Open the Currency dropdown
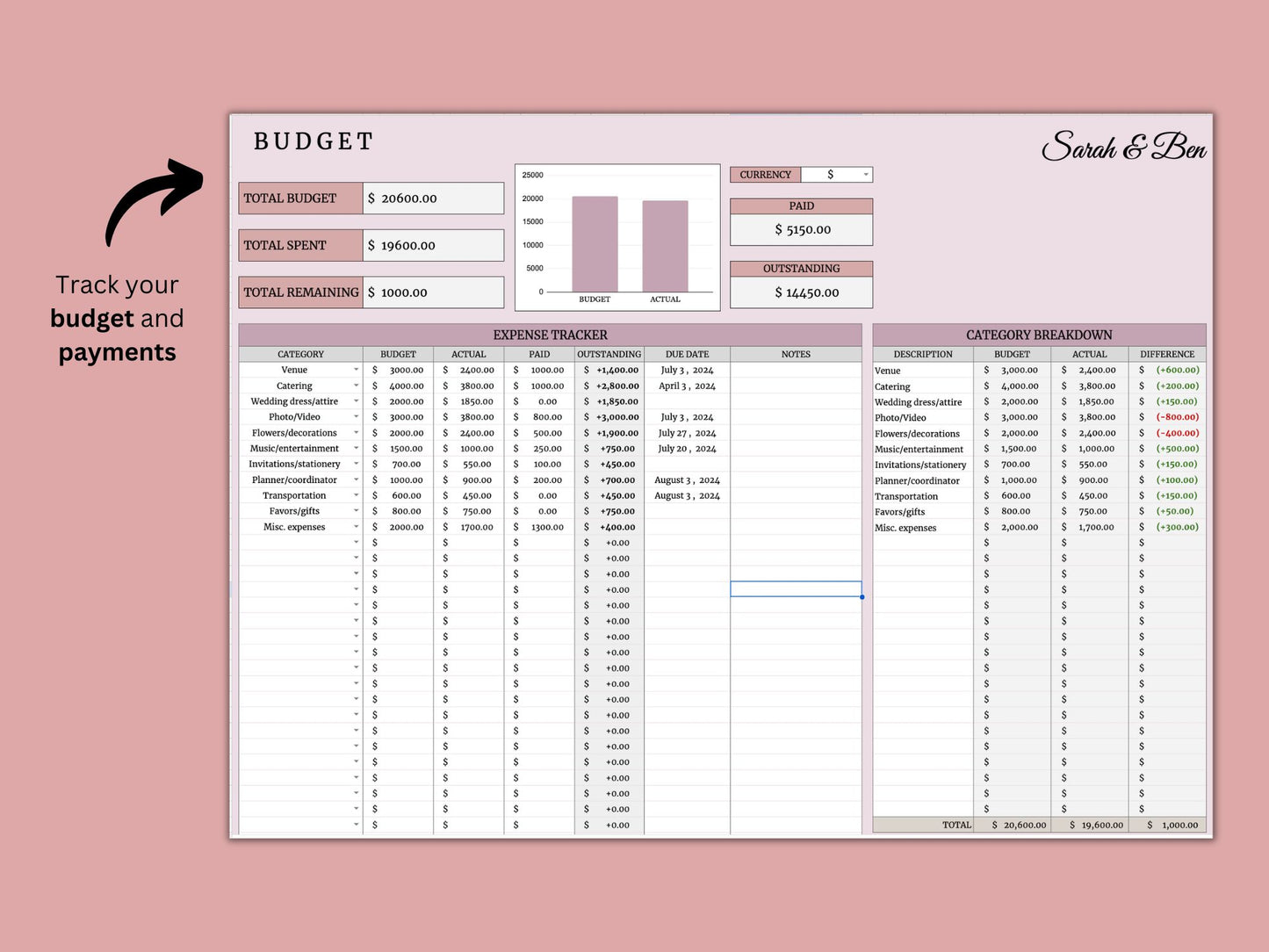Screen dimensions: 1269x952 (865, 175)
